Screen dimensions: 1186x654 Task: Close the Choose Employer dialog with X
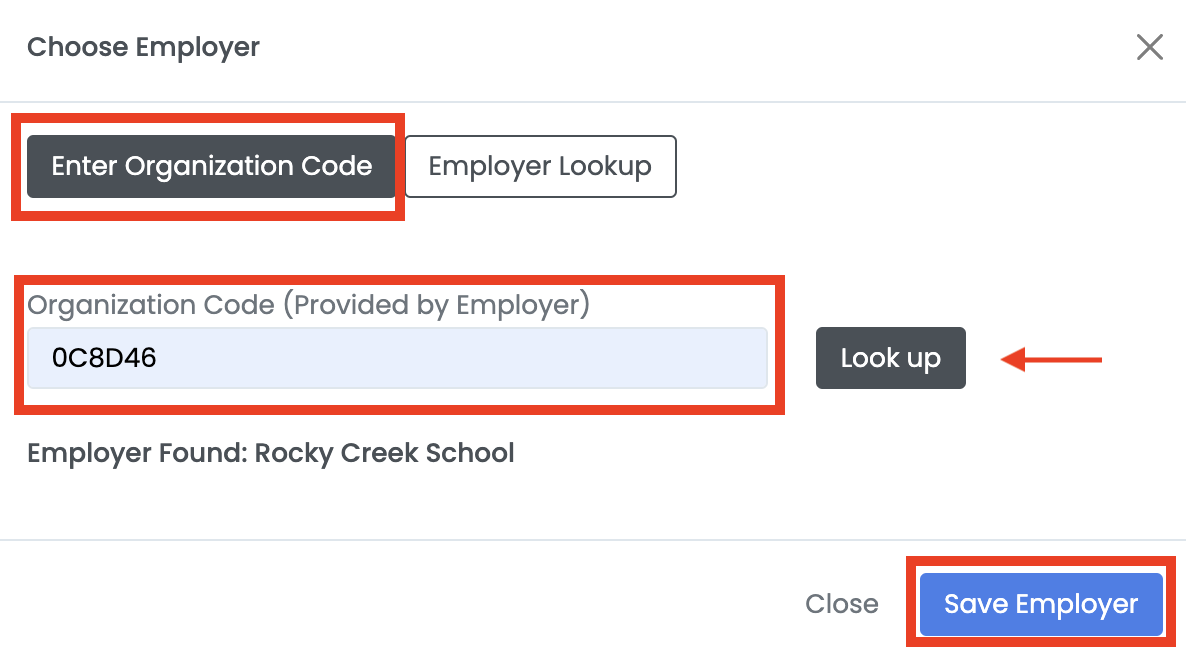click(1149, 47)
